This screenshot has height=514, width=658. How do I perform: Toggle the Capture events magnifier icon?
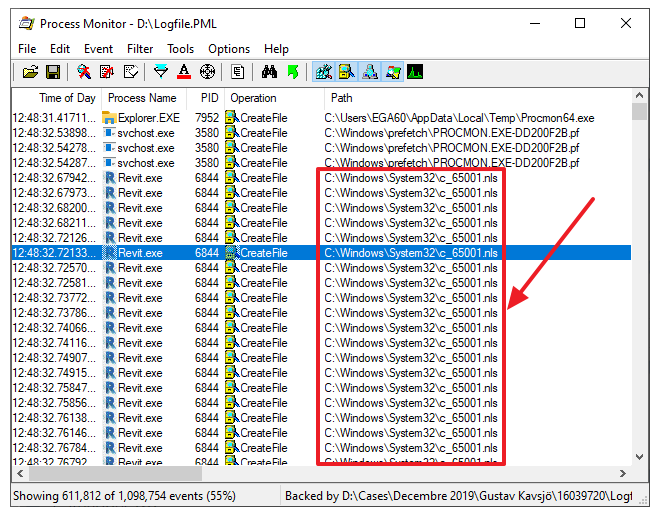(x=84, y=72)
